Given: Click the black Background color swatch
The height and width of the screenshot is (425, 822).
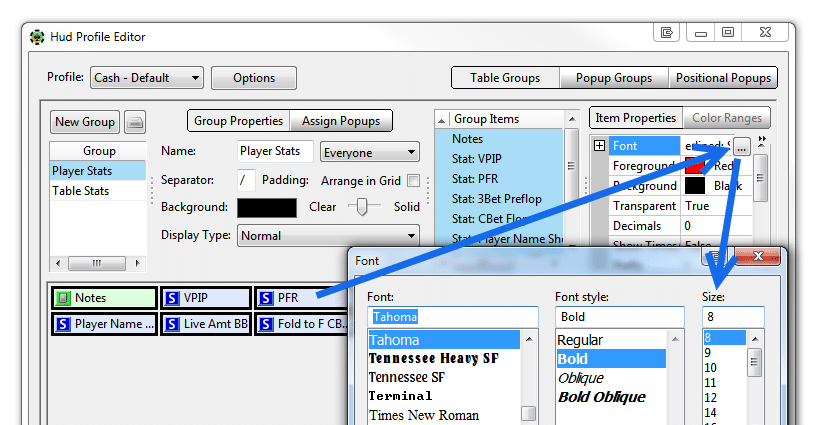Looking at the screenshot, I should [x=267, y=207].
